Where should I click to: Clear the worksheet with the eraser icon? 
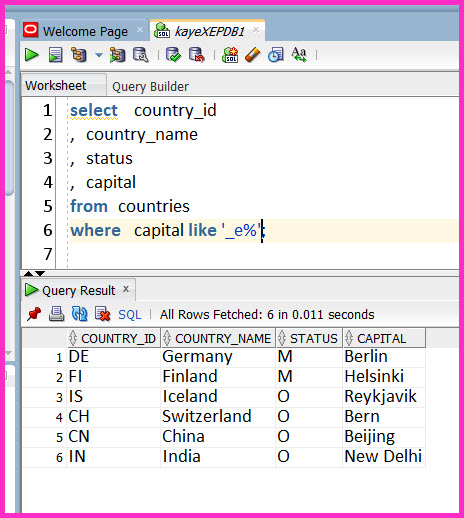(x=253, y=55)
